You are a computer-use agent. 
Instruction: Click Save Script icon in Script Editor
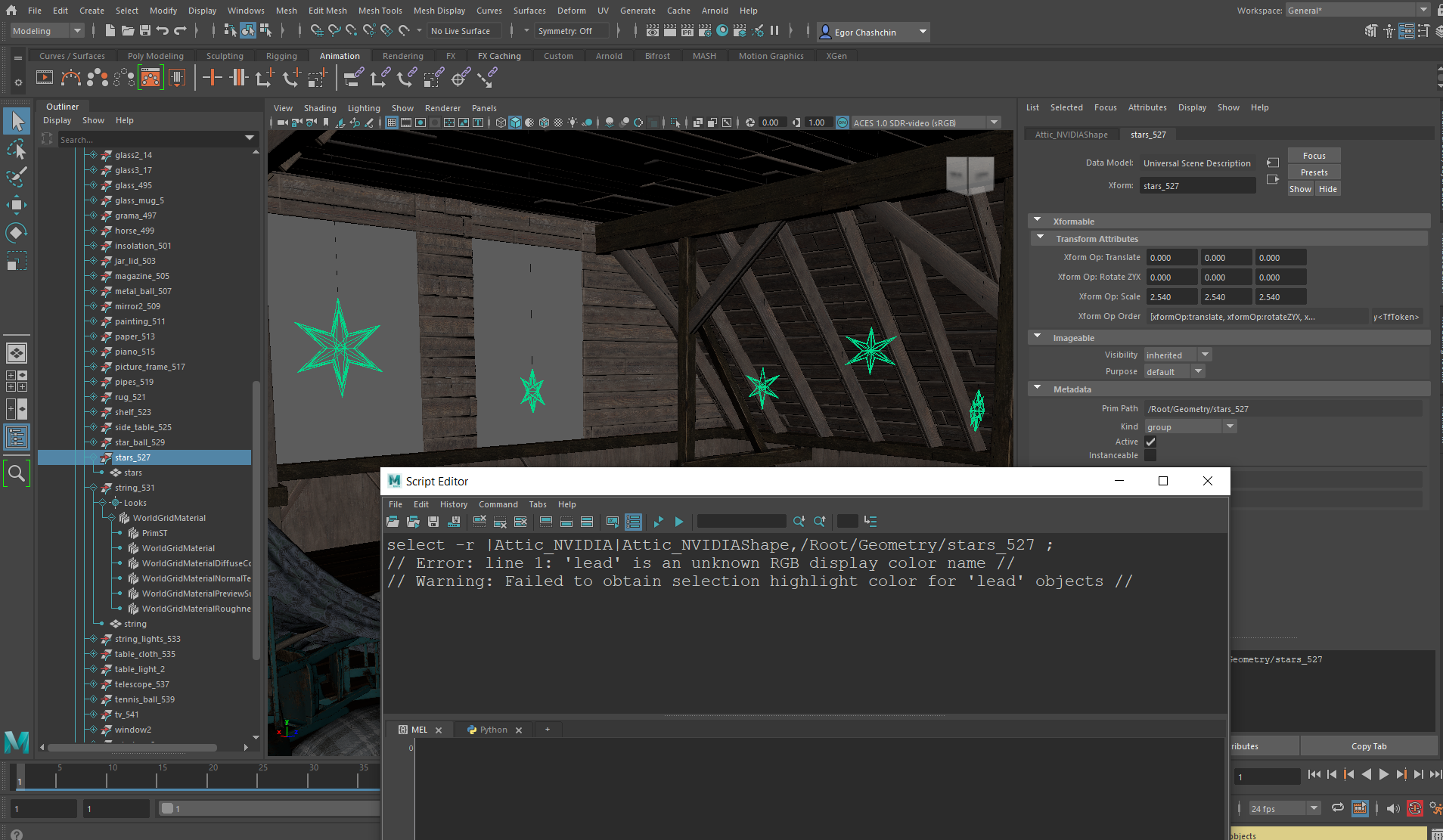[433, 522]
